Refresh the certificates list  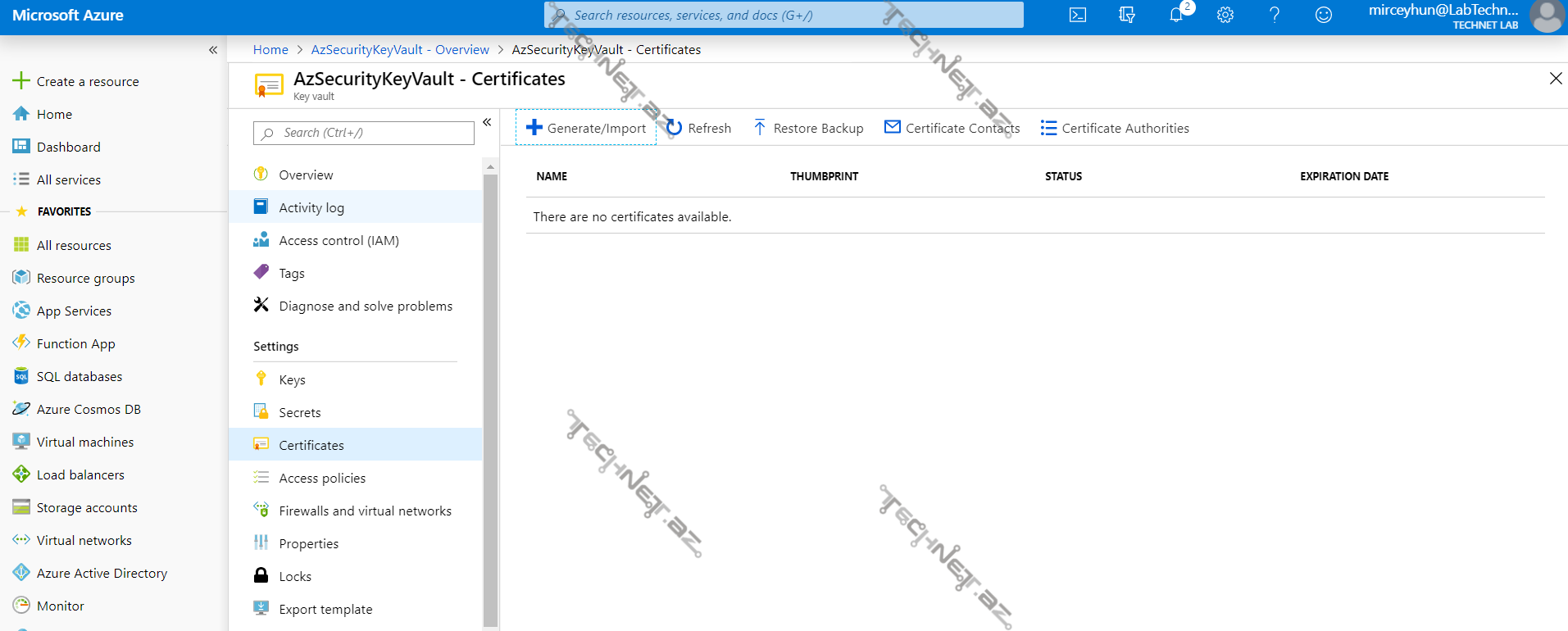point(699,128)
